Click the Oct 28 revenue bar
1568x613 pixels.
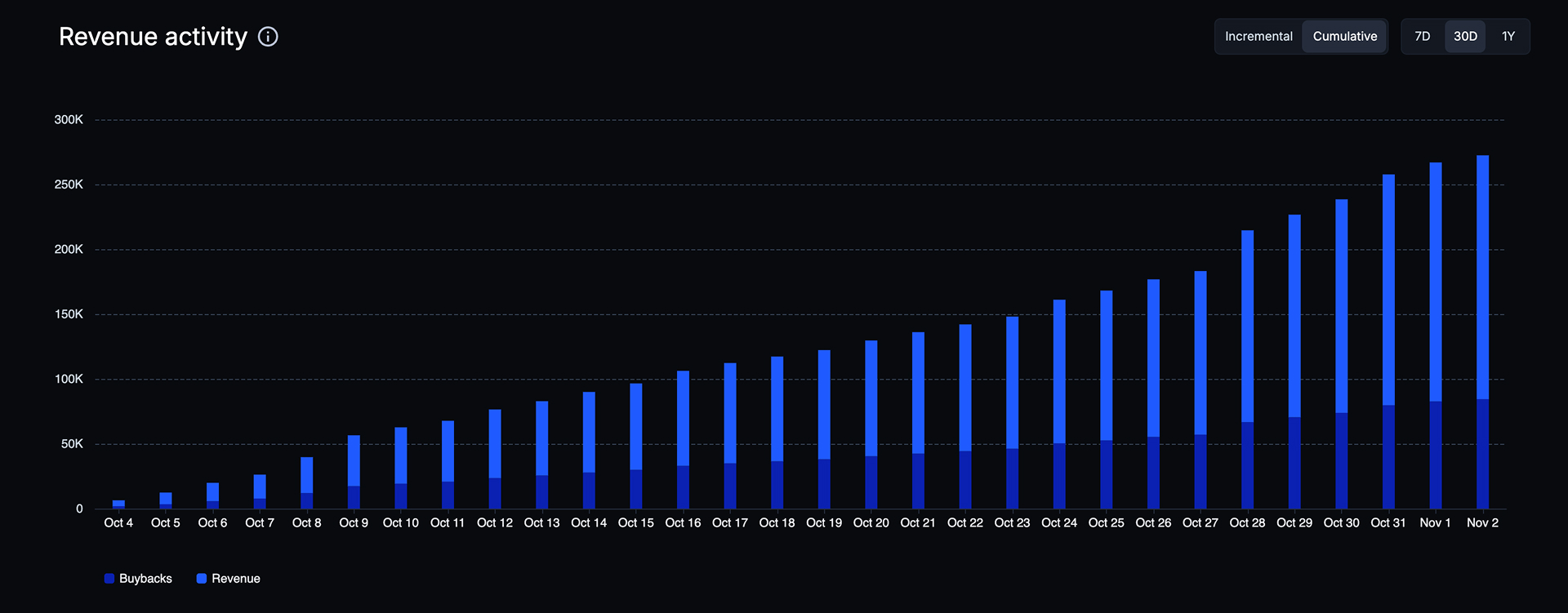(x=1247, y=326)
